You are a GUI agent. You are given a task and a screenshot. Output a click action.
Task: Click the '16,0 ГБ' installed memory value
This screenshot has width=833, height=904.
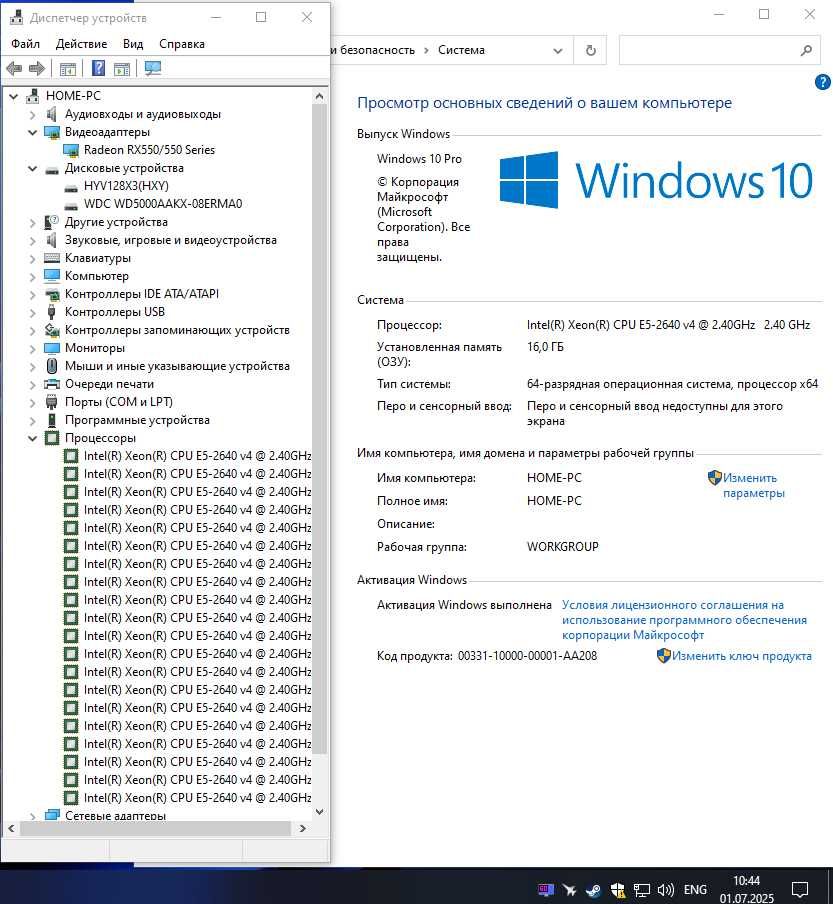coord(545,347)
